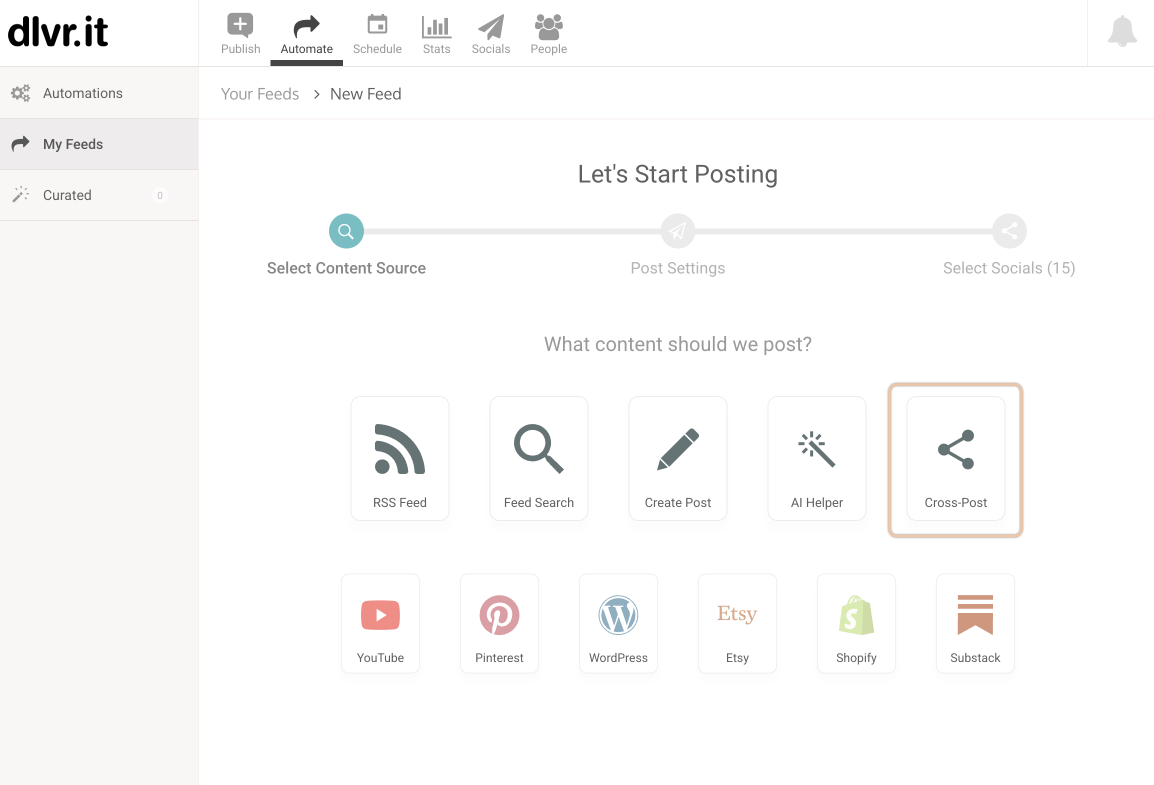Image resolution: width=1154 pixels, height=785 pixels.
Task: Click the dlvr.it logo
Action: point(57,32)
